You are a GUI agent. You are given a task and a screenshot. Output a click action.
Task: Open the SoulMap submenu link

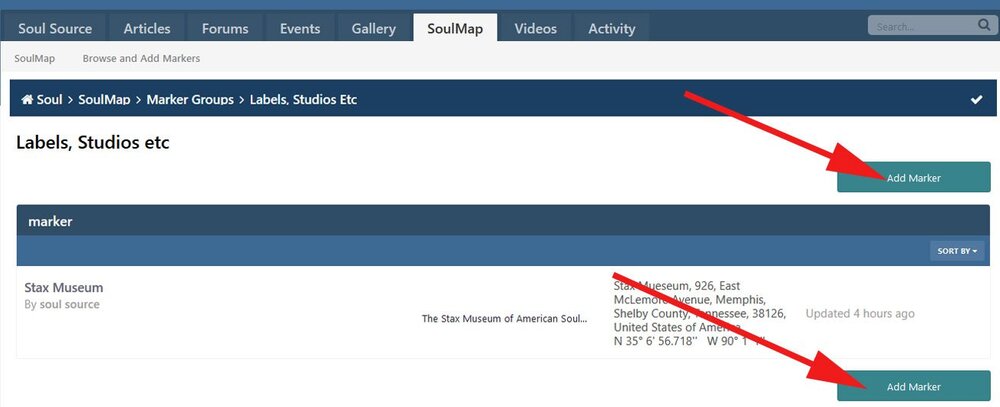pyautogui.click(x=34, y=58)
